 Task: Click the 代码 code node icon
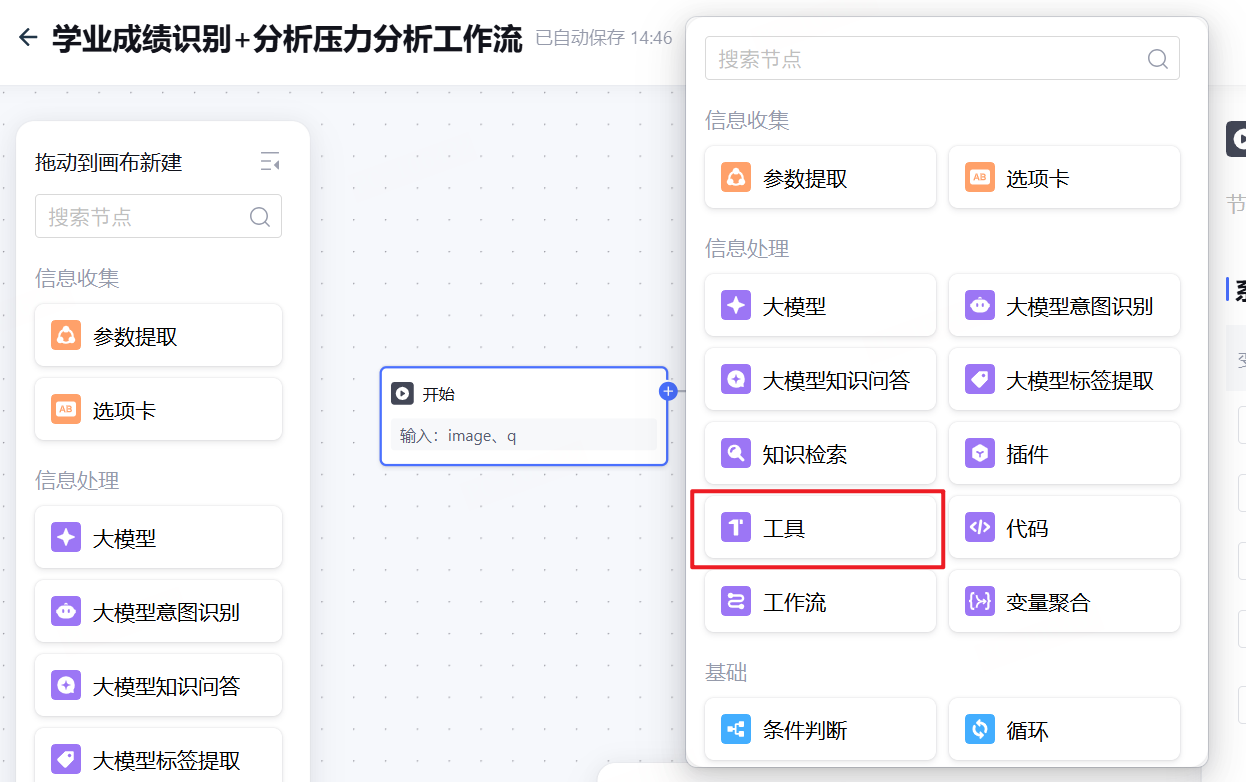point(979,527)
